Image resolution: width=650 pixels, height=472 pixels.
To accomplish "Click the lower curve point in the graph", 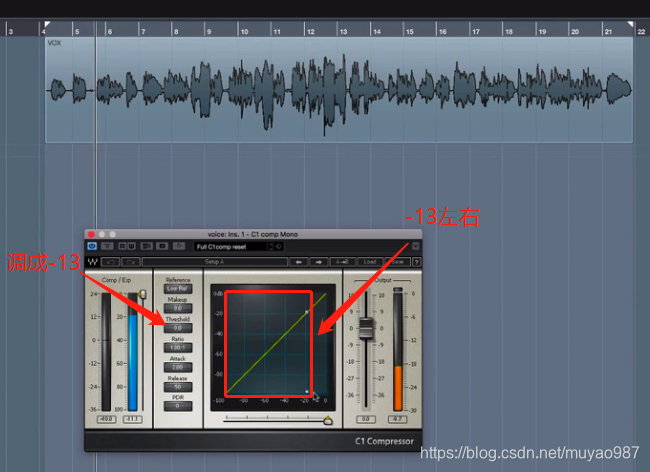I will (x=307, y=391).
